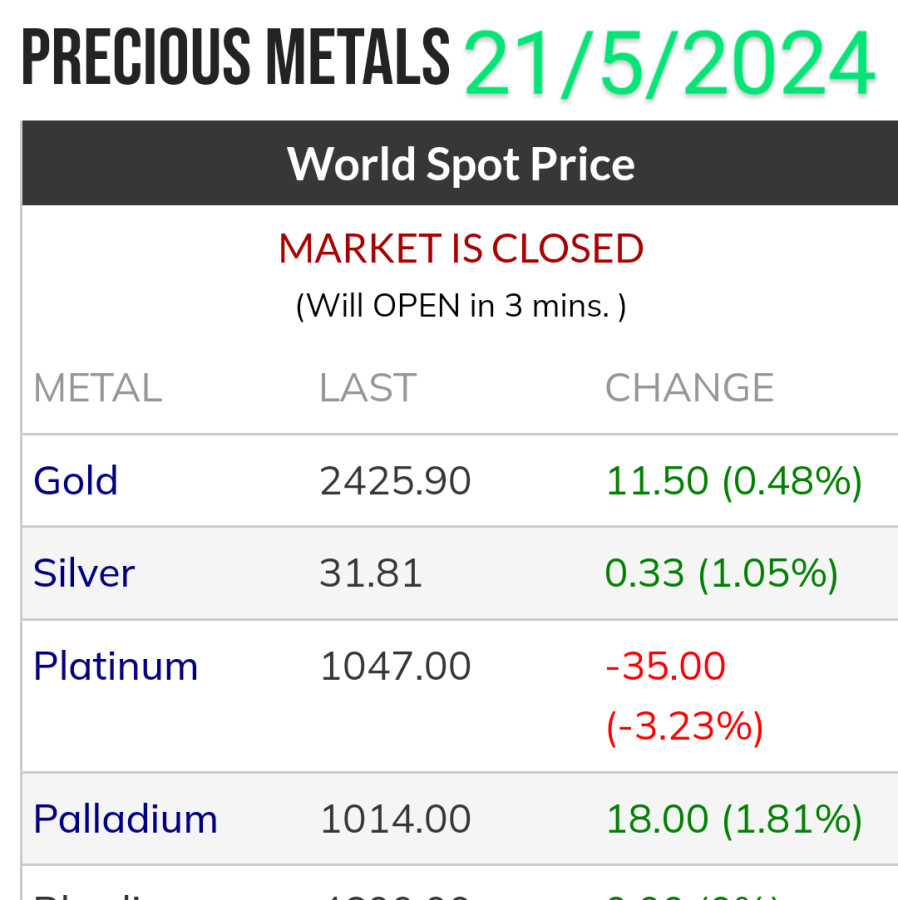Click the MARKET IS CLOSED status text

pyautogui.click(x=460, y=248)
